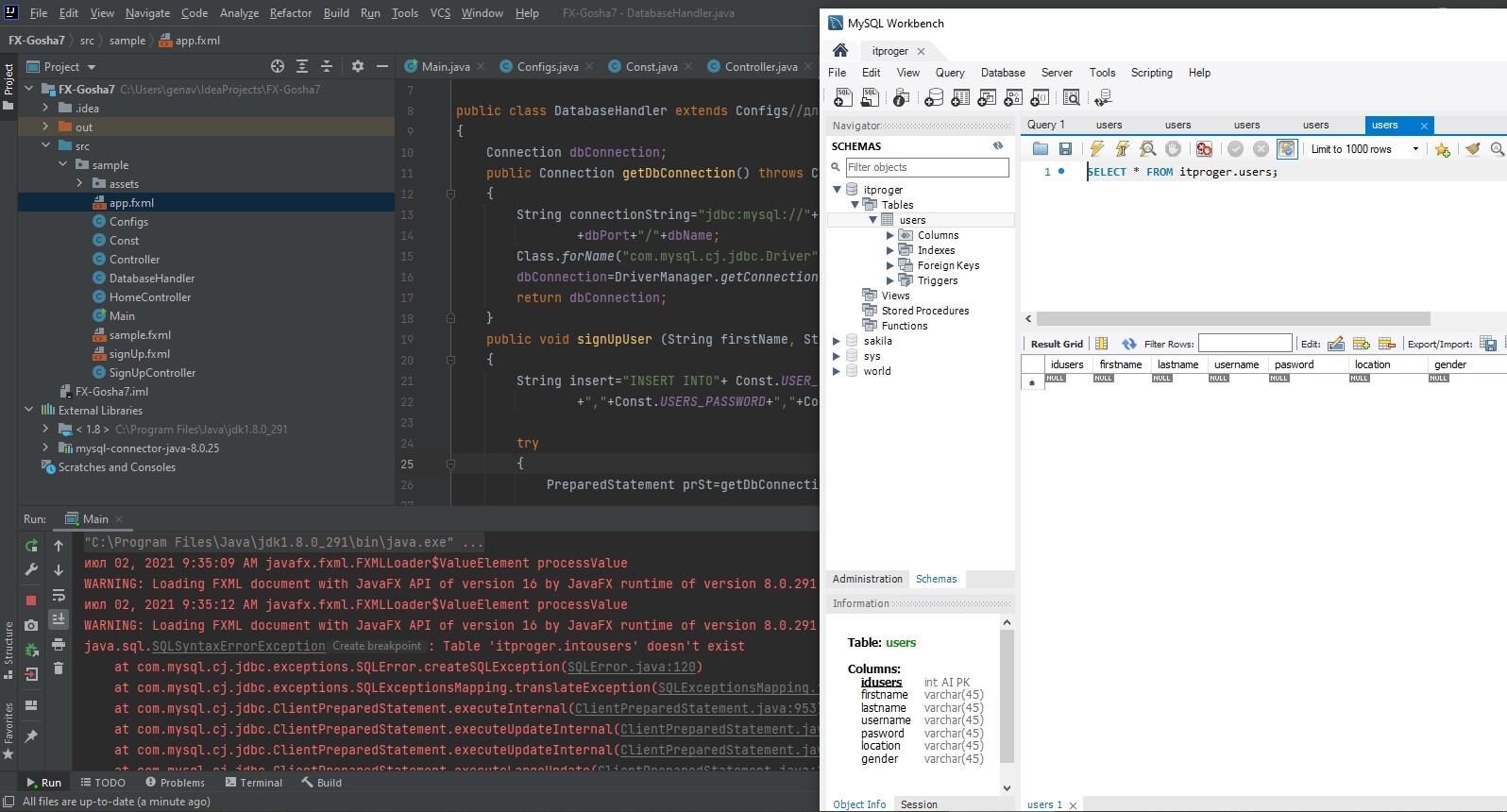
Task: Export recordset to external file
Action: pyautogui.click(x=1488, y=344)
